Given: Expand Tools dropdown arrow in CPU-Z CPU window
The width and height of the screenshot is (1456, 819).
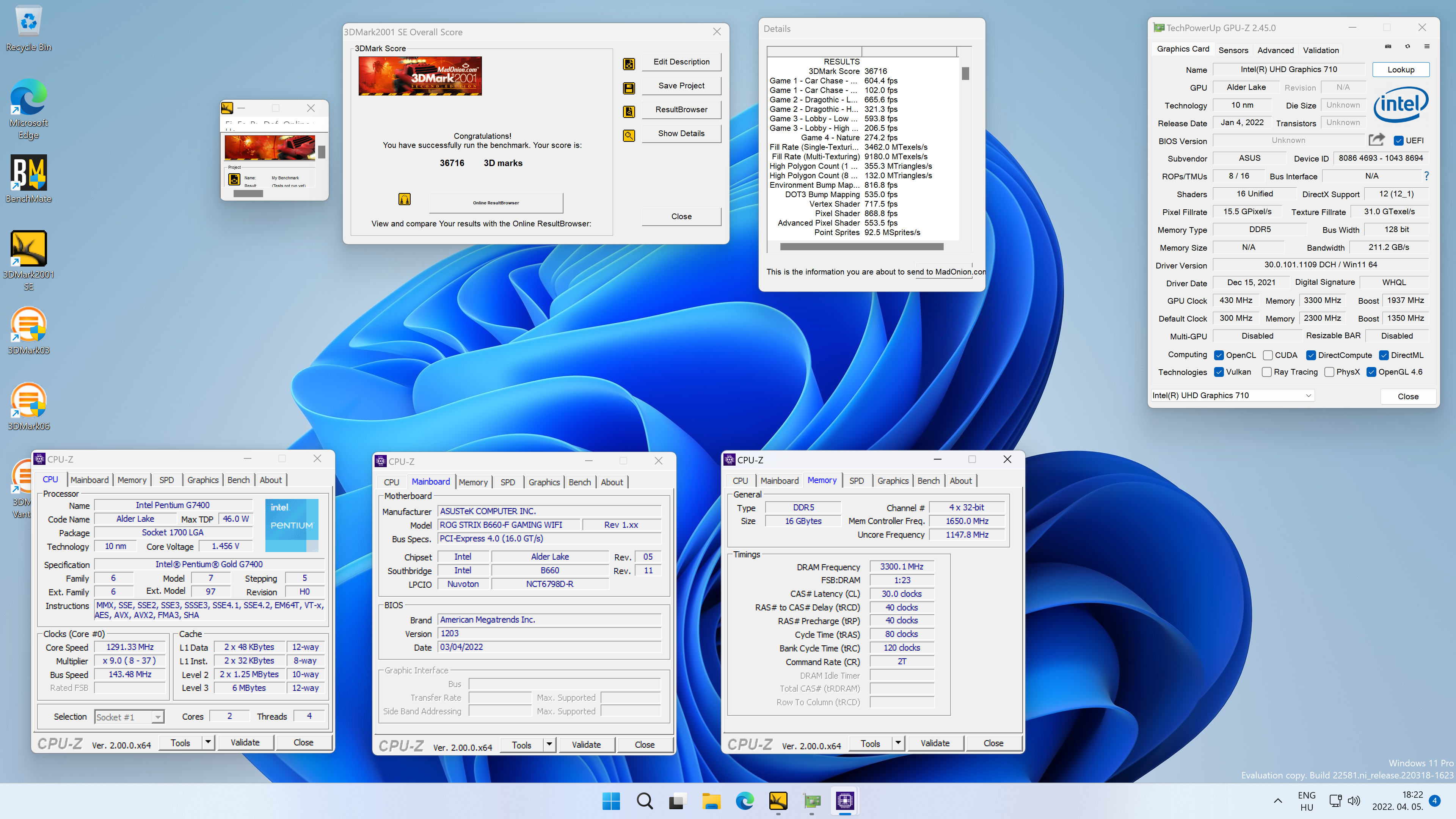Looking at the screenshot, I should [208, 742].
